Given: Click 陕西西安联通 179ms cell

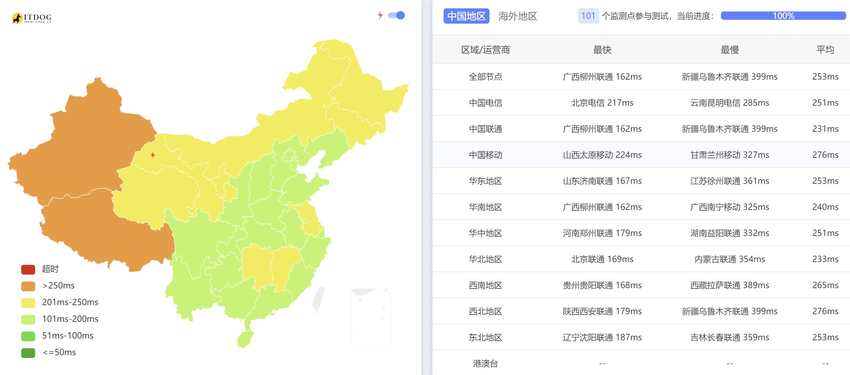Looking at the screenshot, I should (x=602, y=311).
